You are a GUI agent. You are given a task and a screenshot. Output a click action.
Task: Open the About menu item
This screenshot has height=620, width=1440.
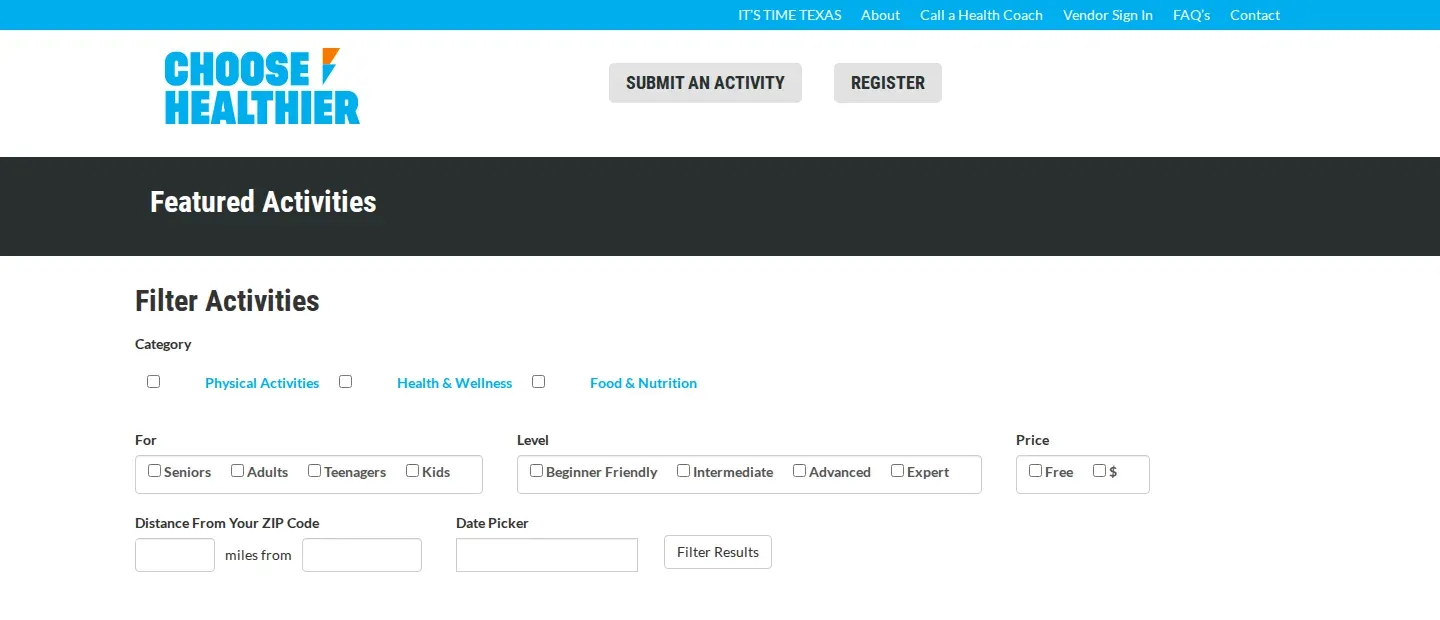881,15
